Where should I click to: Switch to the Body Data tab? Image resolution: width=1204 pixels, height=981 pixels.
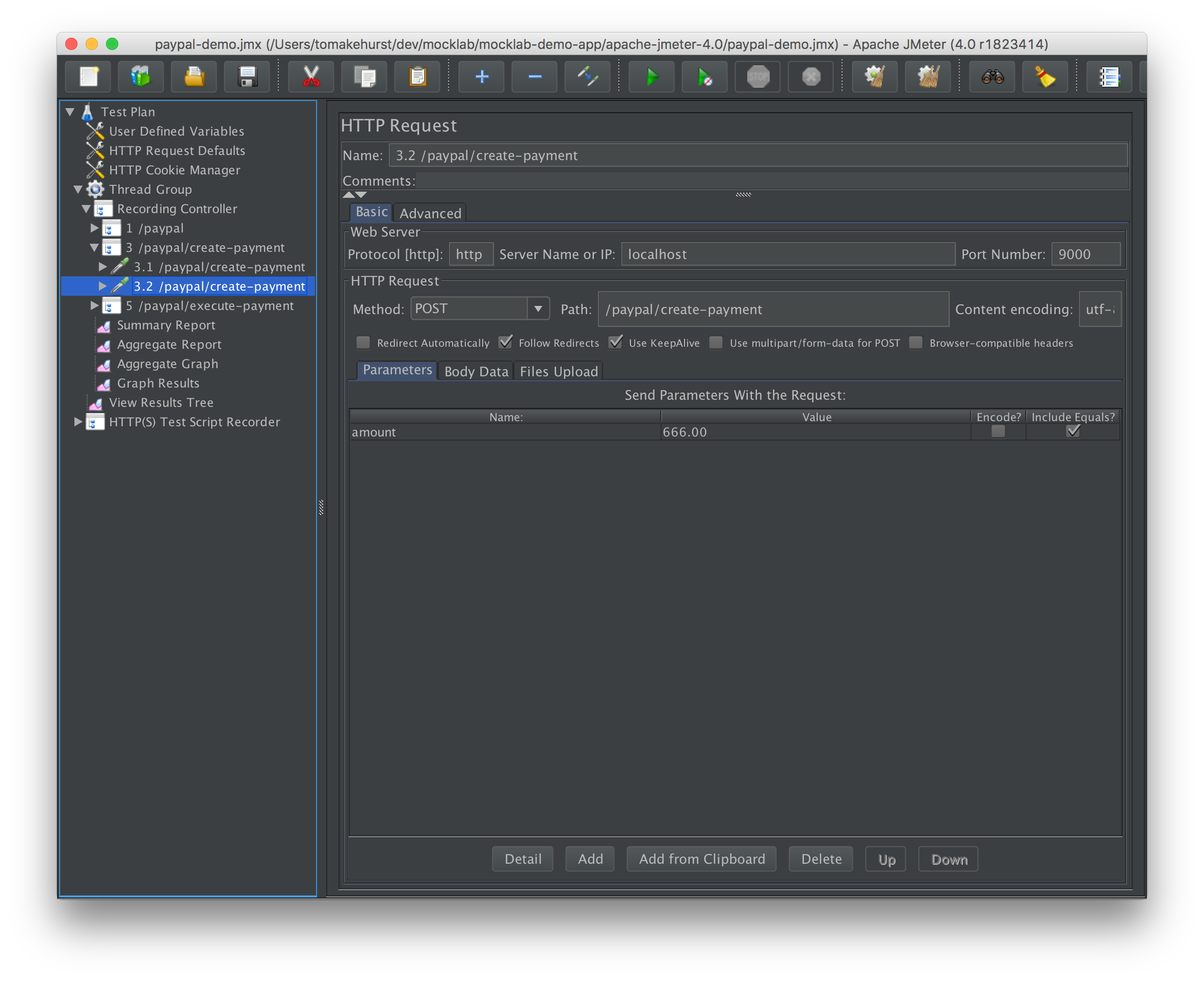click(476, 371)
